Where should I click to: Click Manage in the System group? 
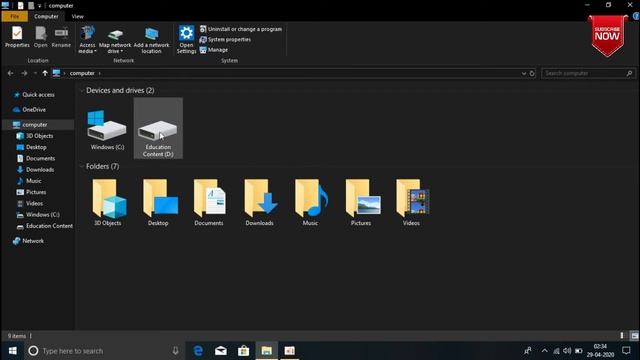pyautogui.click(x=214, y=50)
